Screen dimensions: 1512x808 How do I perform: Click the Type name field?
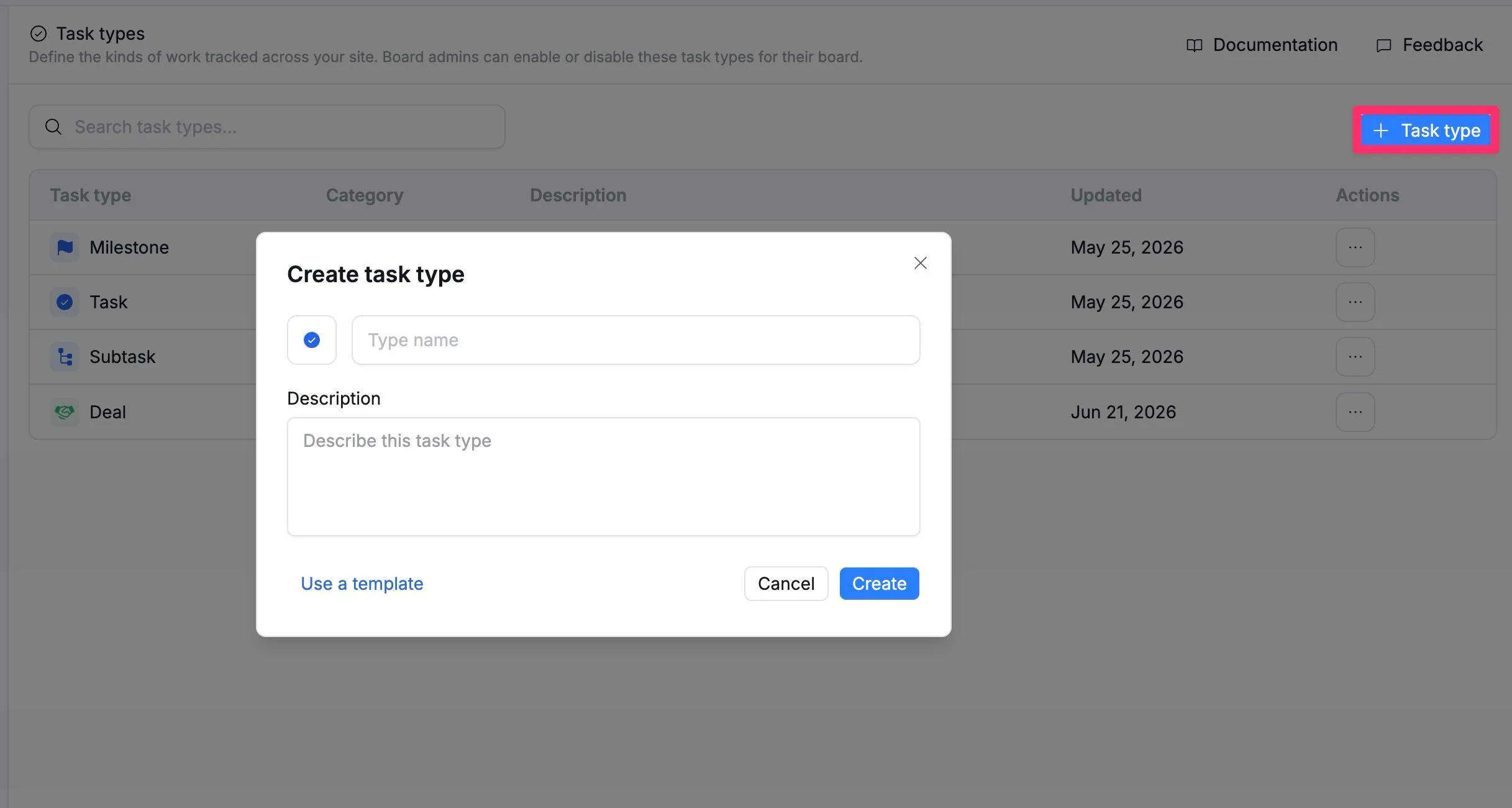635,340
